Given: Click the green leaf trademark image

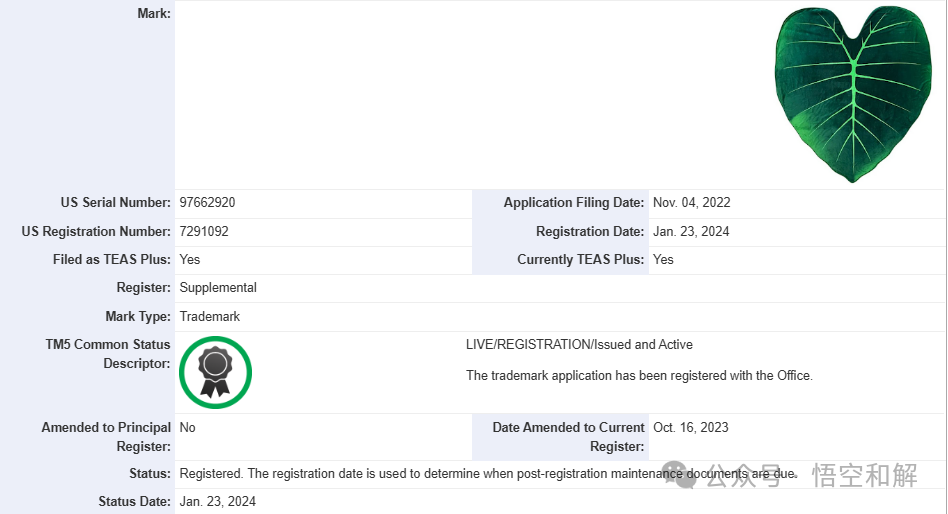Looking at the screenshot, I should (853, 95).
